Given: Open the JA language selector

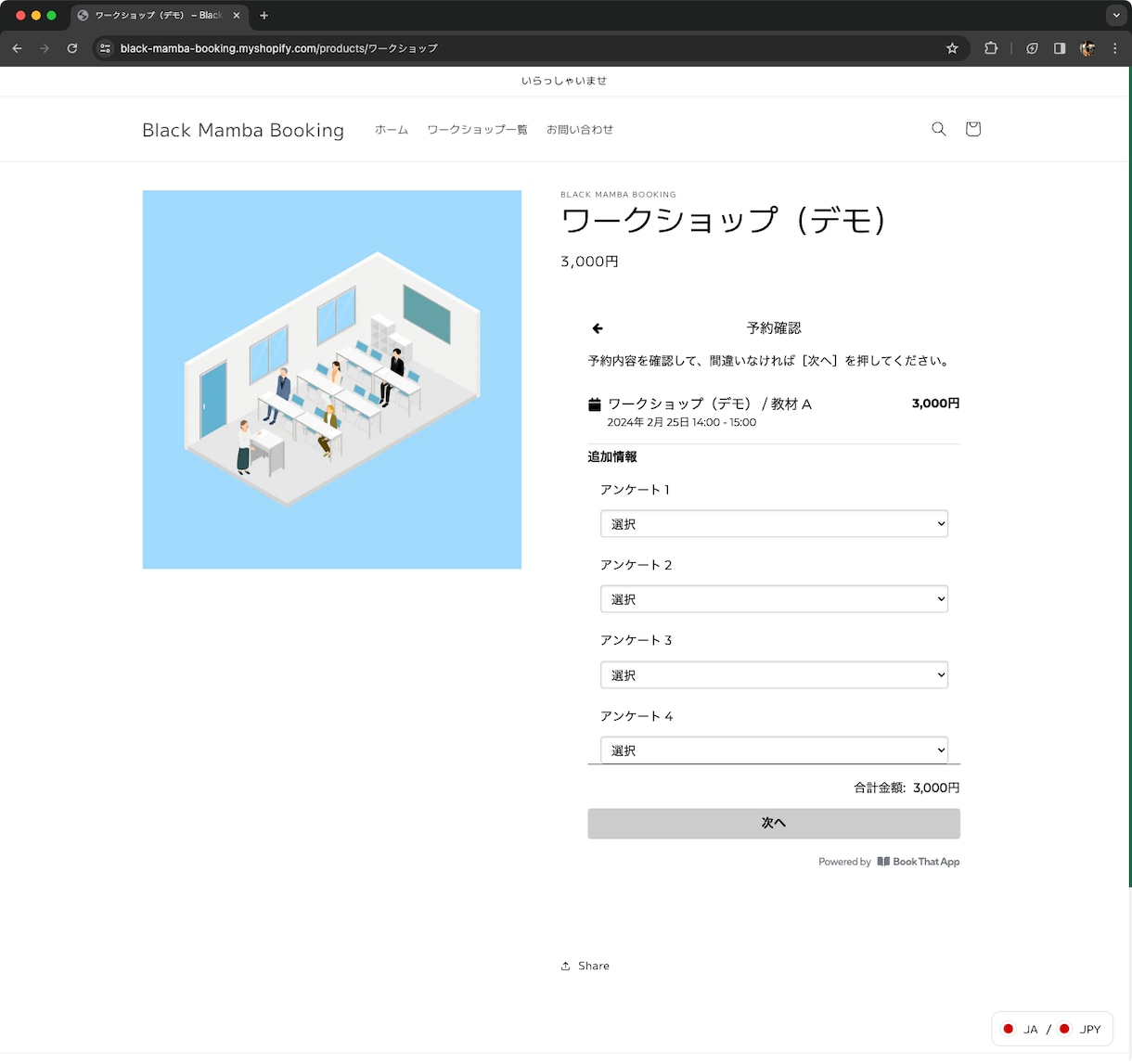Looking at the screenshot, I should point(1021,1029).
